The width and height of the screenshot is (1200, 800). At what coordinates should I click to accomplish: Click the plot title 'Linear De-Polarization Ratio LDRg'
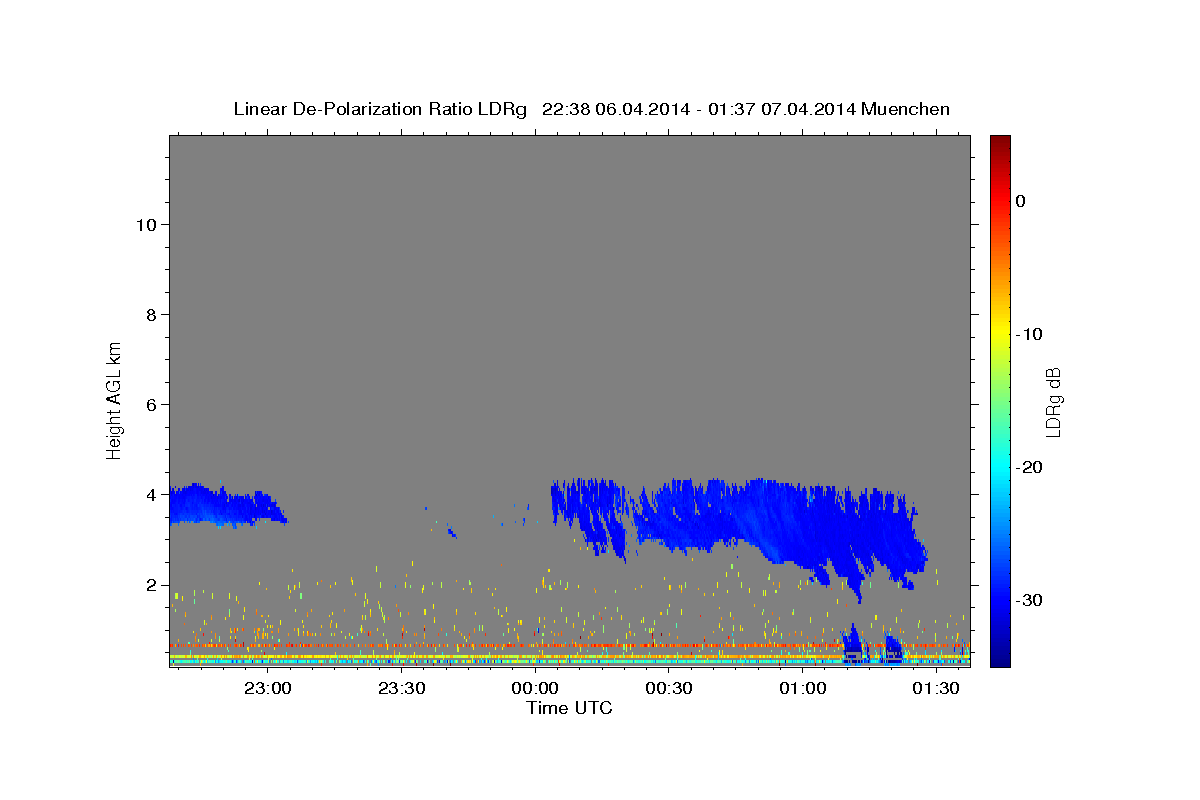379,109
